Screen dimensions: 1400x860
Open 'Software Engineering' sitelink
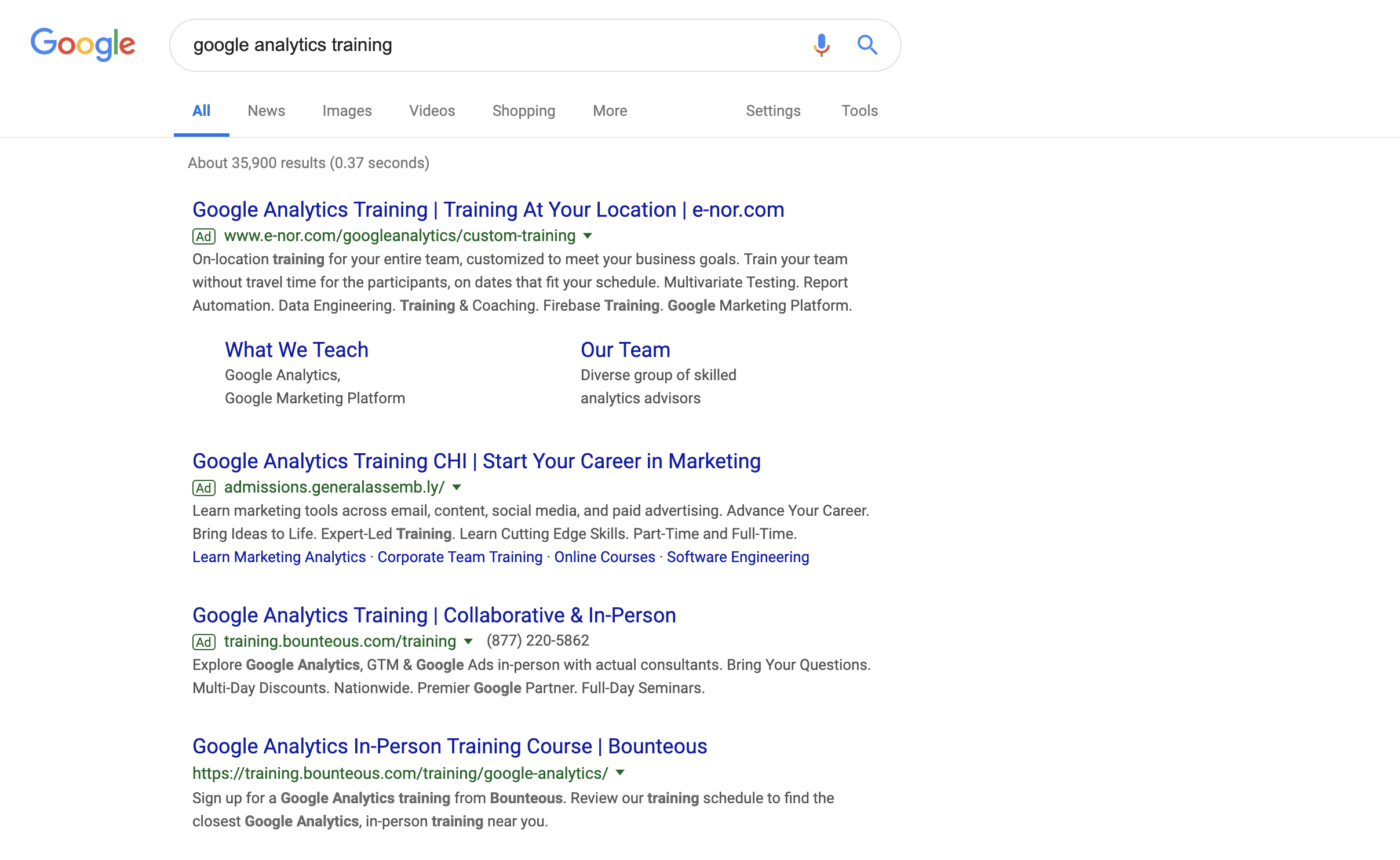point(738,557)
